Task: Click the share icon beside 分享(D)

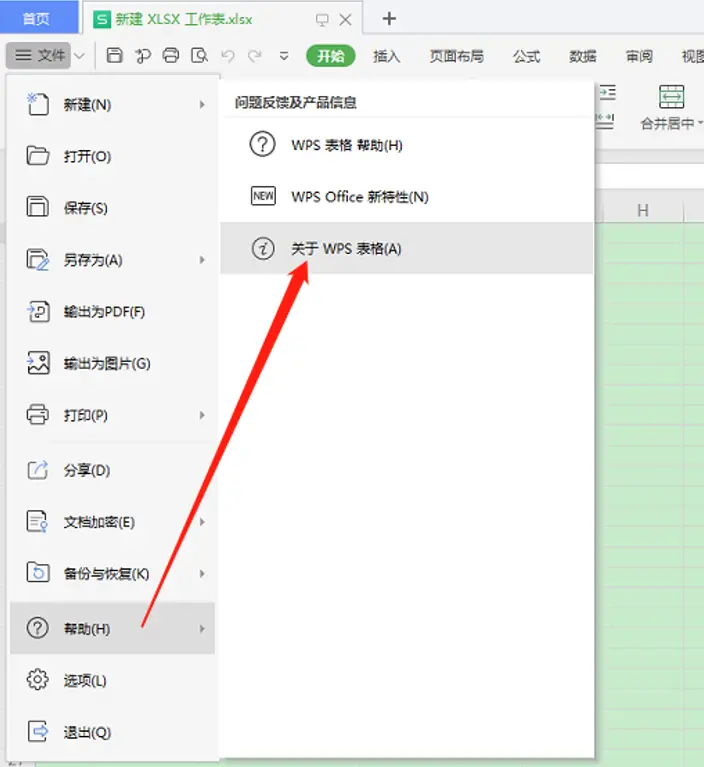Action: pyautogui.click(x=38, y=470)
